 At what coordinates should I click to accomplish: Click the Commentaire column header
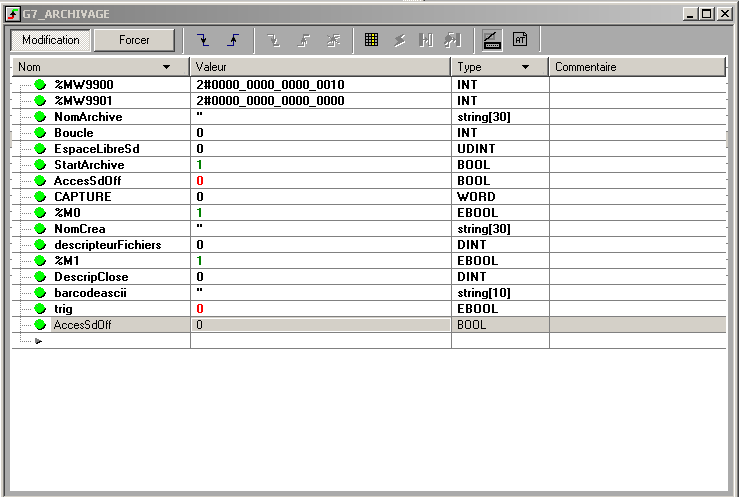(x=636, y=67)
